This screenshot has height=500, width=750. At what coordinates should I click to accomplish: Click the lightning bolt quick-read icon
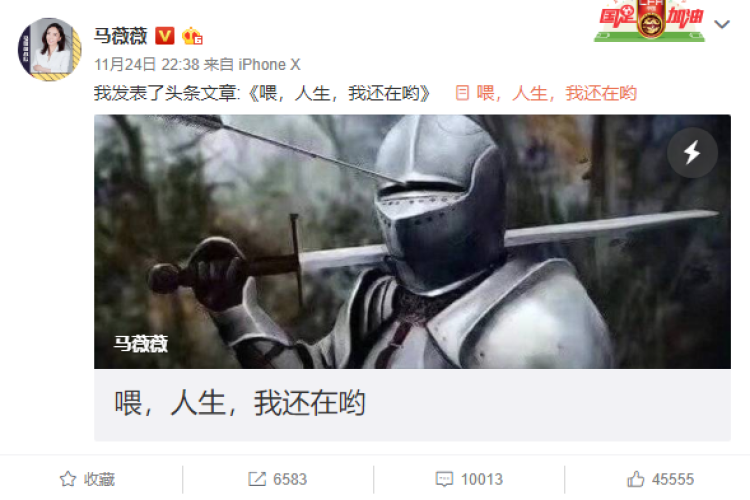[692, 153]
